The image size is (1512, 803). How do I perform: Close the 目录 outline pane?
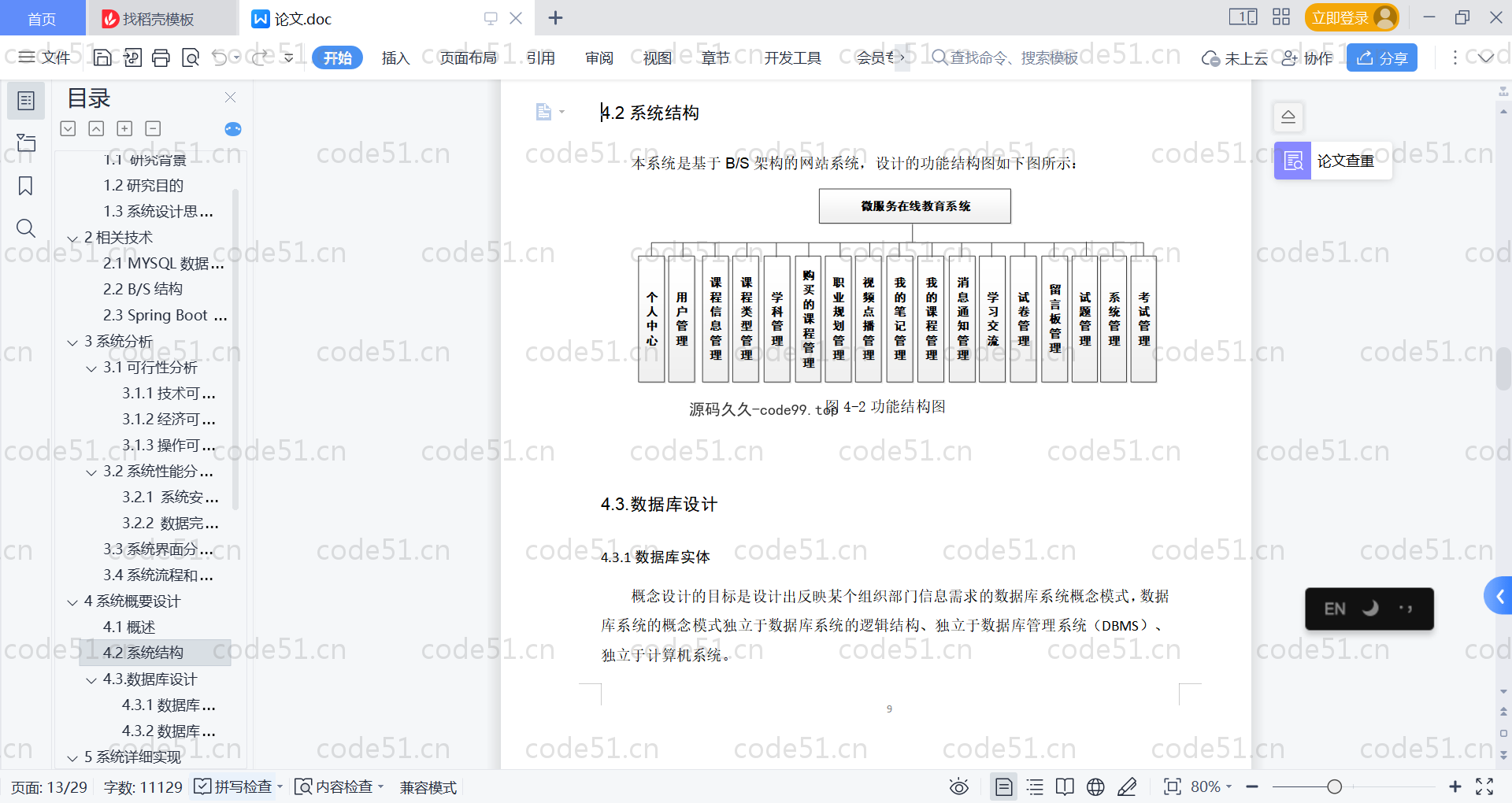tap(230, 97)
